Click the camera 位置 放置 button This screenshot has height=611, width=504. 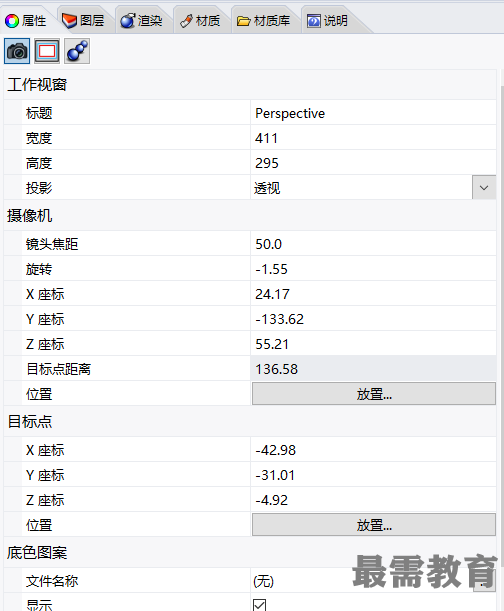coord(374,394)
